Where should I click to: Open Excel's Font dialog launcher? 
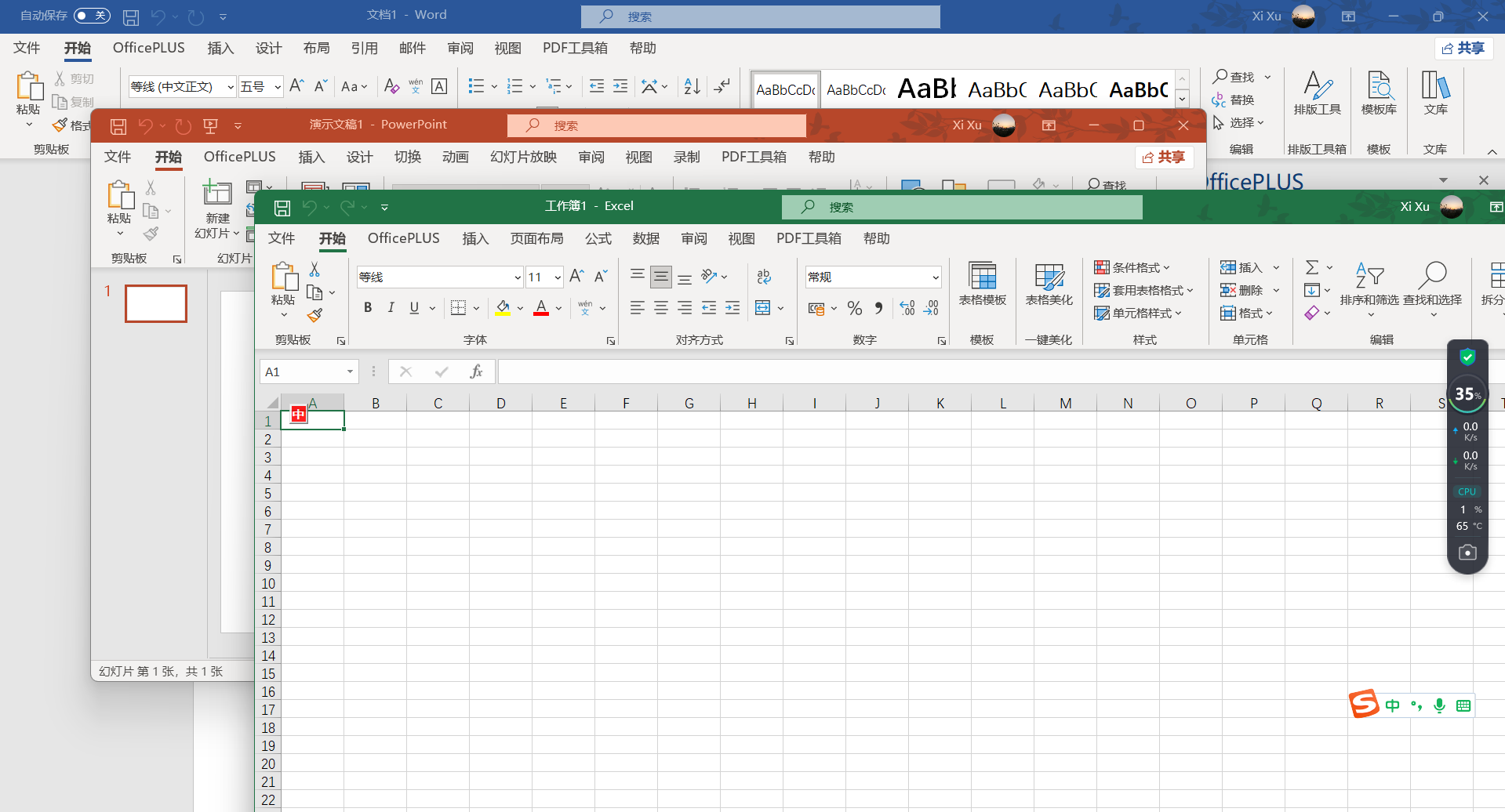611,341
